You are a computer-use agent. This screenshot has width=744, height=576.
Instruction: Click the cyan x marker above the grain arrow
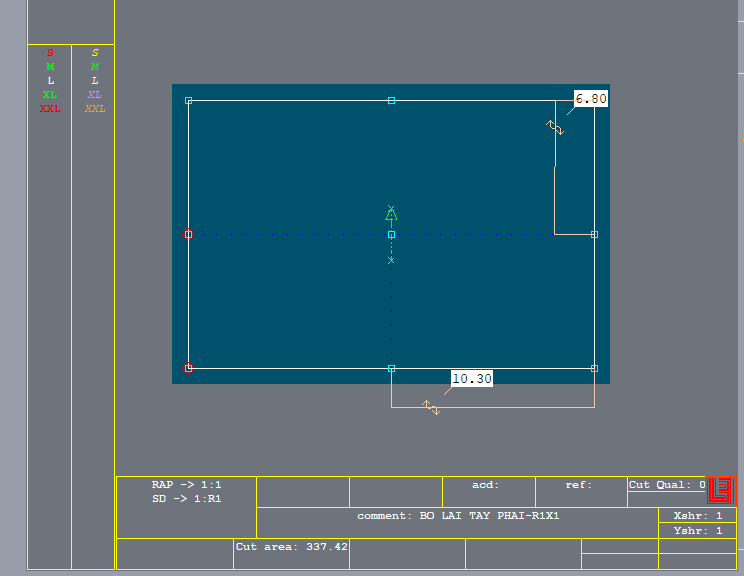(391, 208)
